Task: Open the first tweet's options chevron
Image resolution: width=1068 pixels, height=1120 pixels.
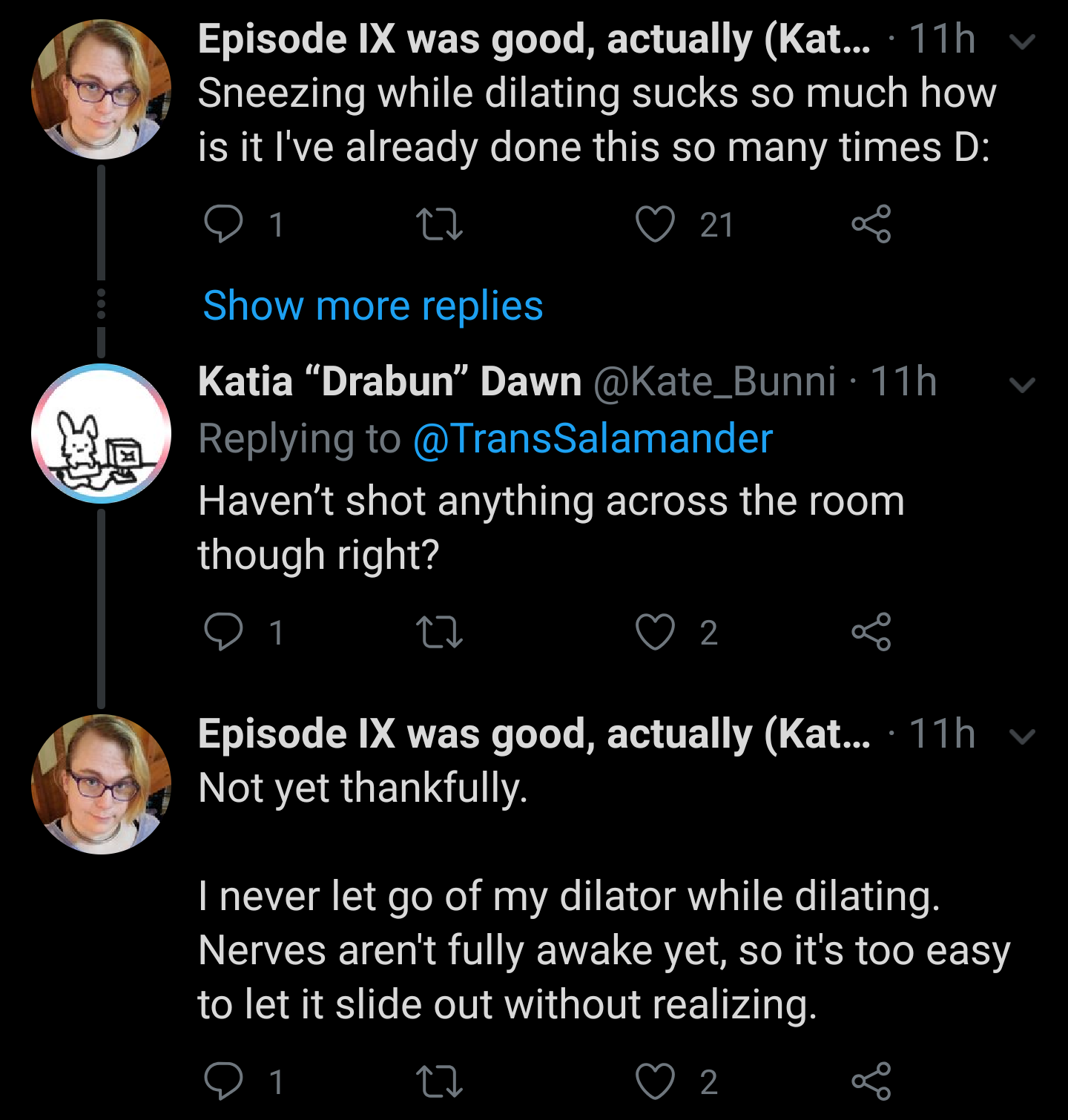Action: 1022,42
